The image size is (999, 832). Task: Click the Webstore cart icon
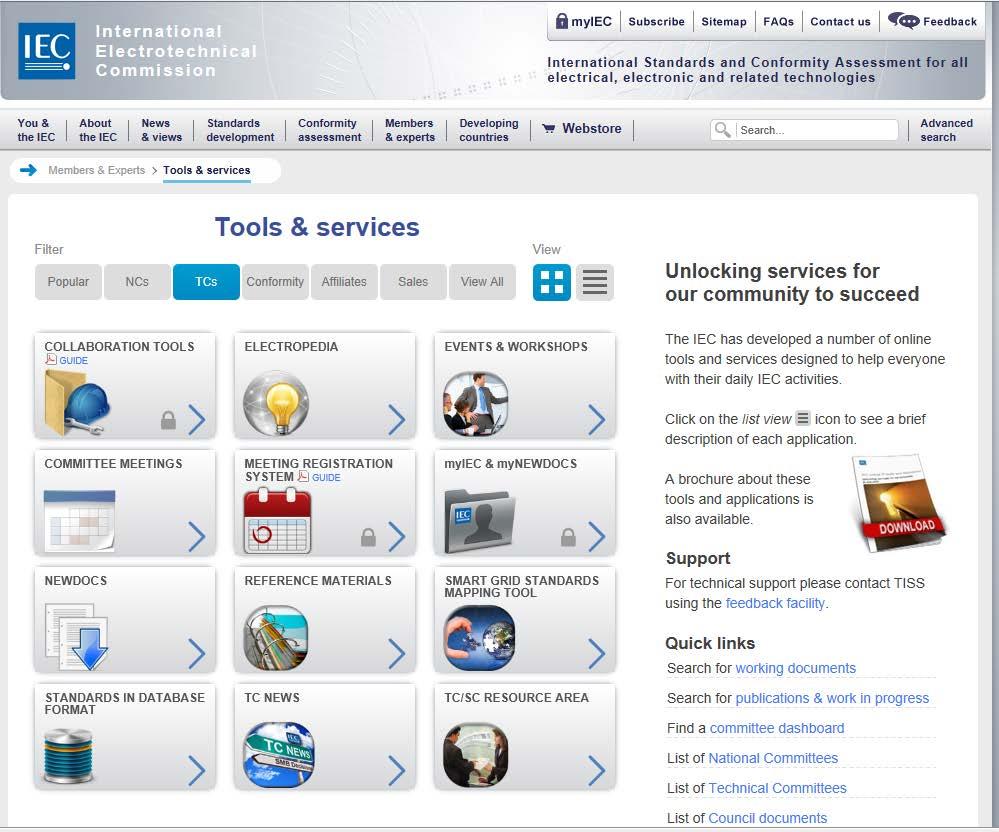(x=549, y=129)
